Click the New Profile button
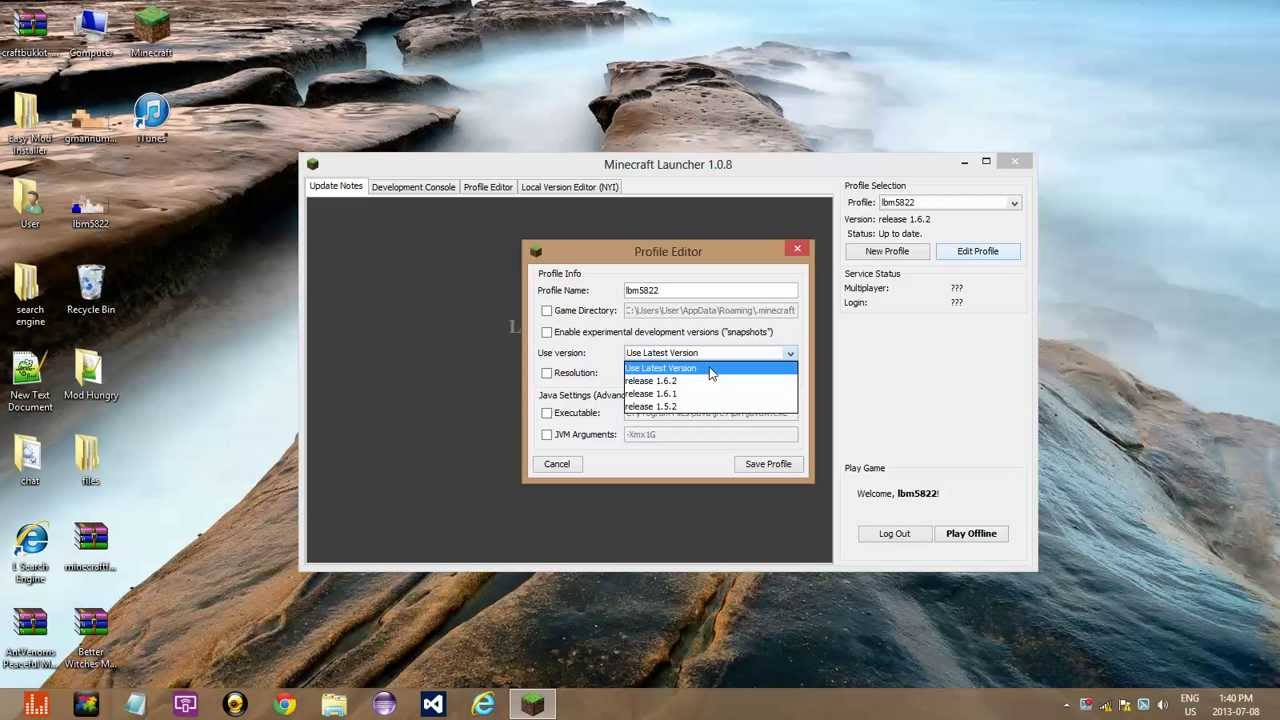1280x720 pixels. [887, 251]
